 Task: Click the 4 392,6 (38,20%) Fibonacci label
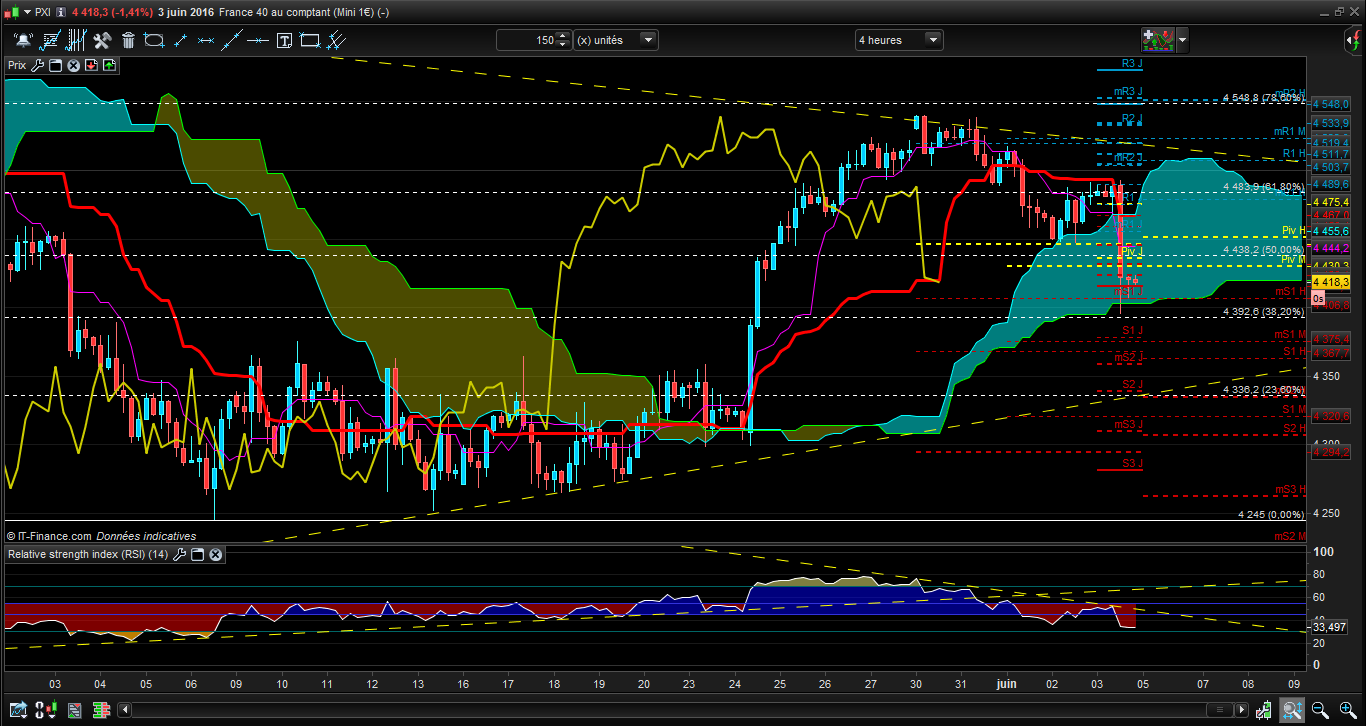pos(1262,312)
